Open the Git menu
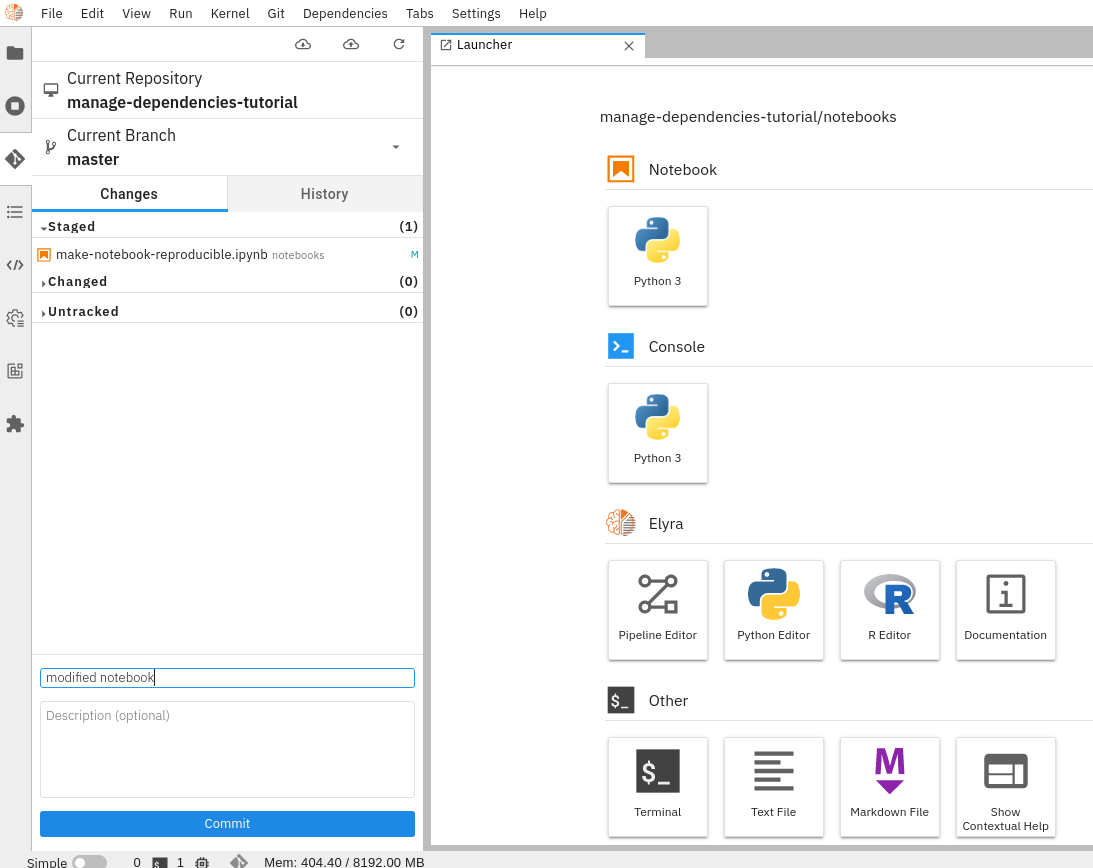1093x868 pixels. (276, 13)
